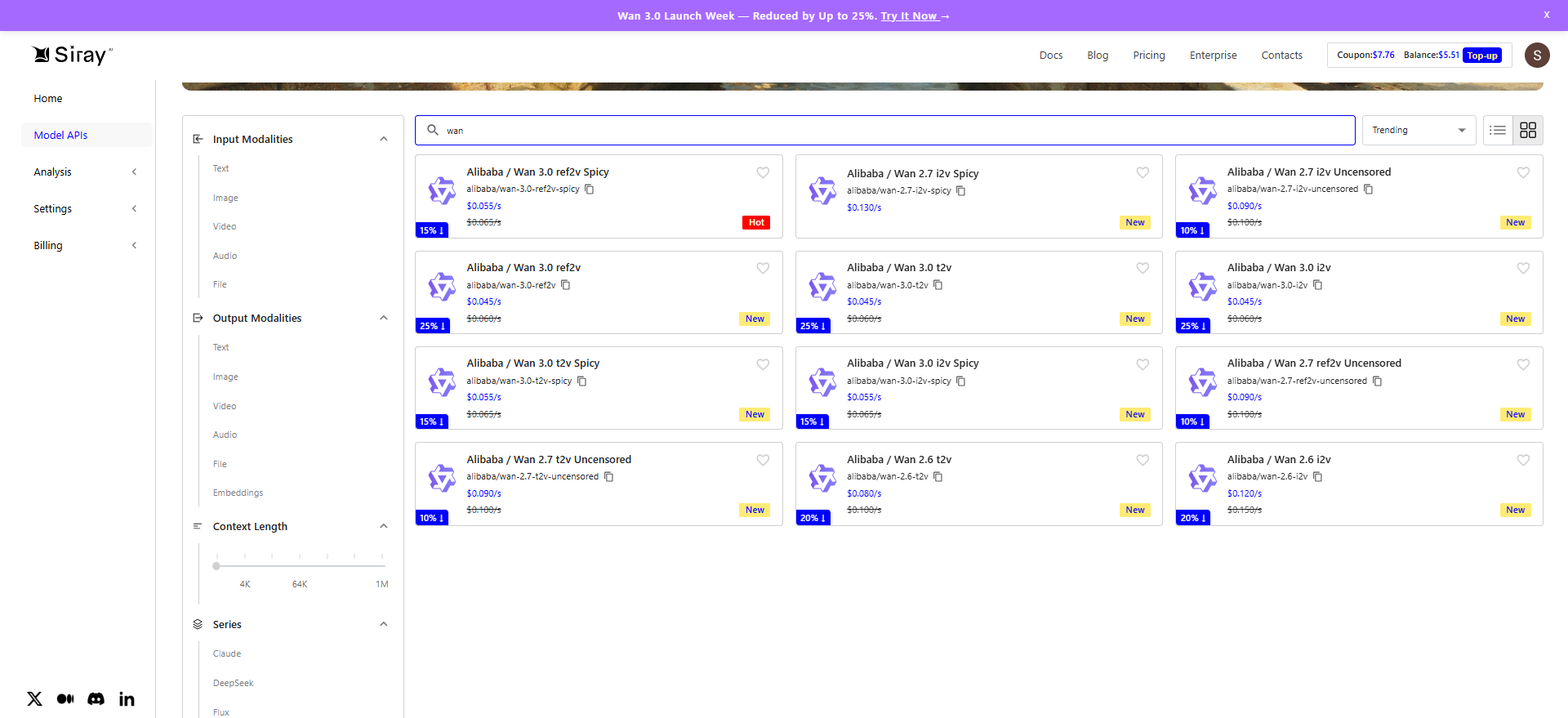Open the Alibaba / Wan 2.6 t2v card title
Screen dimensions: 1568x718
point(899,459)
